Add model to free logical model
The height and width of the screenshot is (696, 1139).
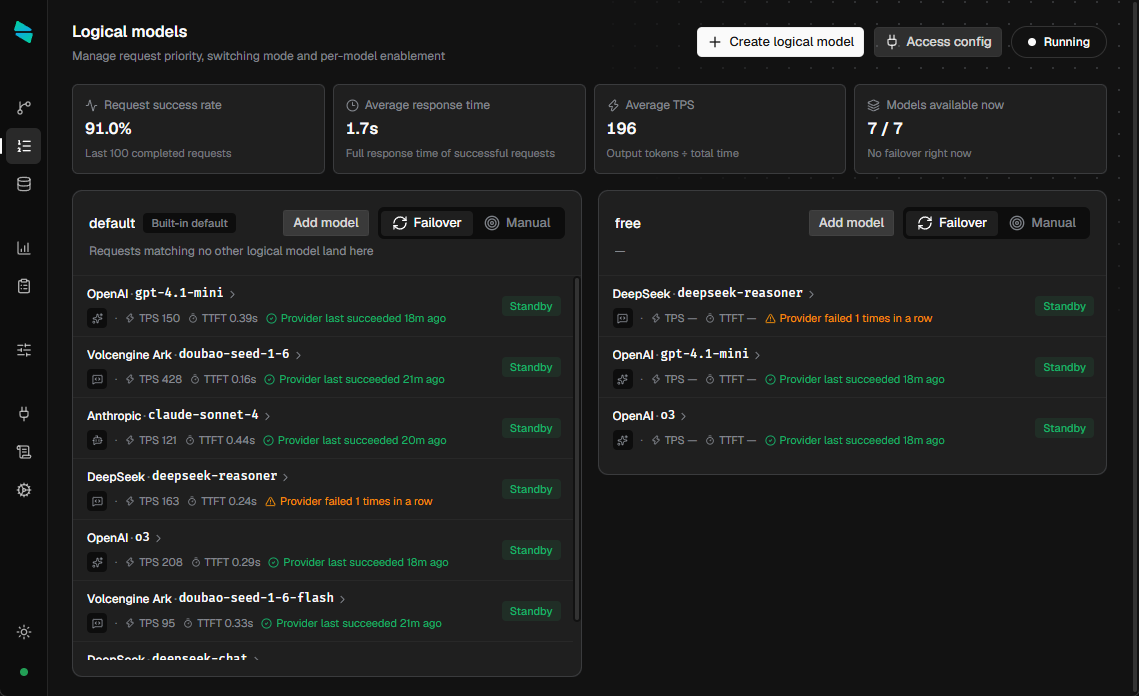pyautogui.click(x=851, y=223)
